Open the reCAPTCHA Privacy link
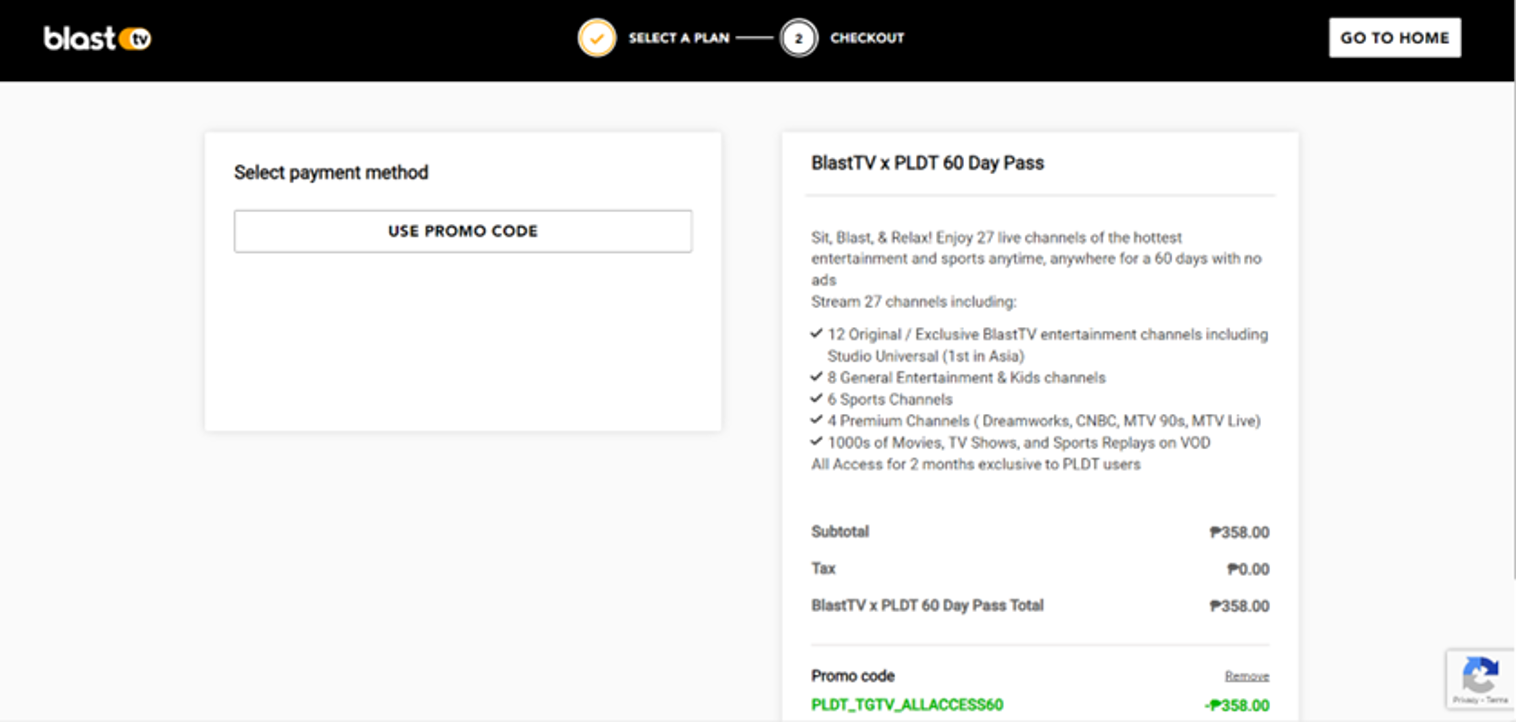1516x722 pixels. 1466,700
